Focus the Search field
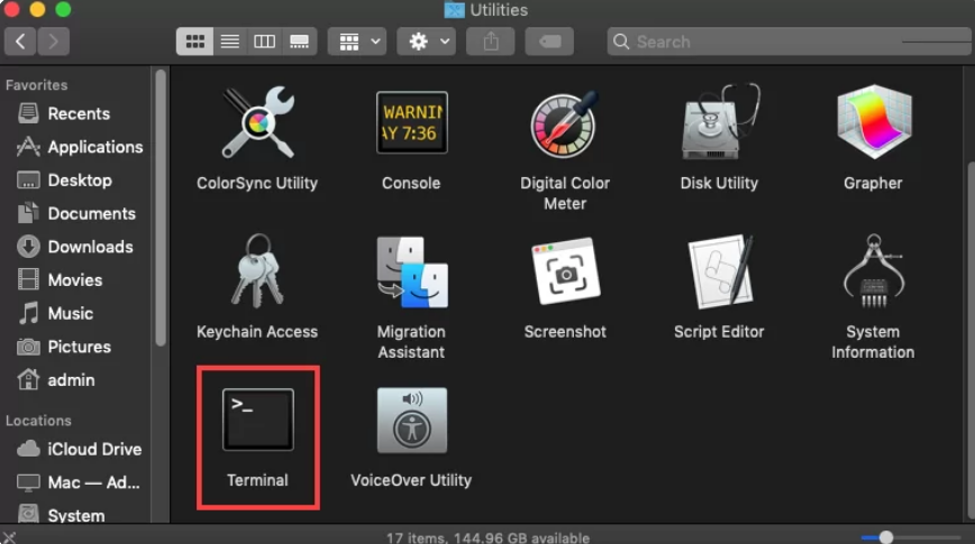 [x=789, y=42]
